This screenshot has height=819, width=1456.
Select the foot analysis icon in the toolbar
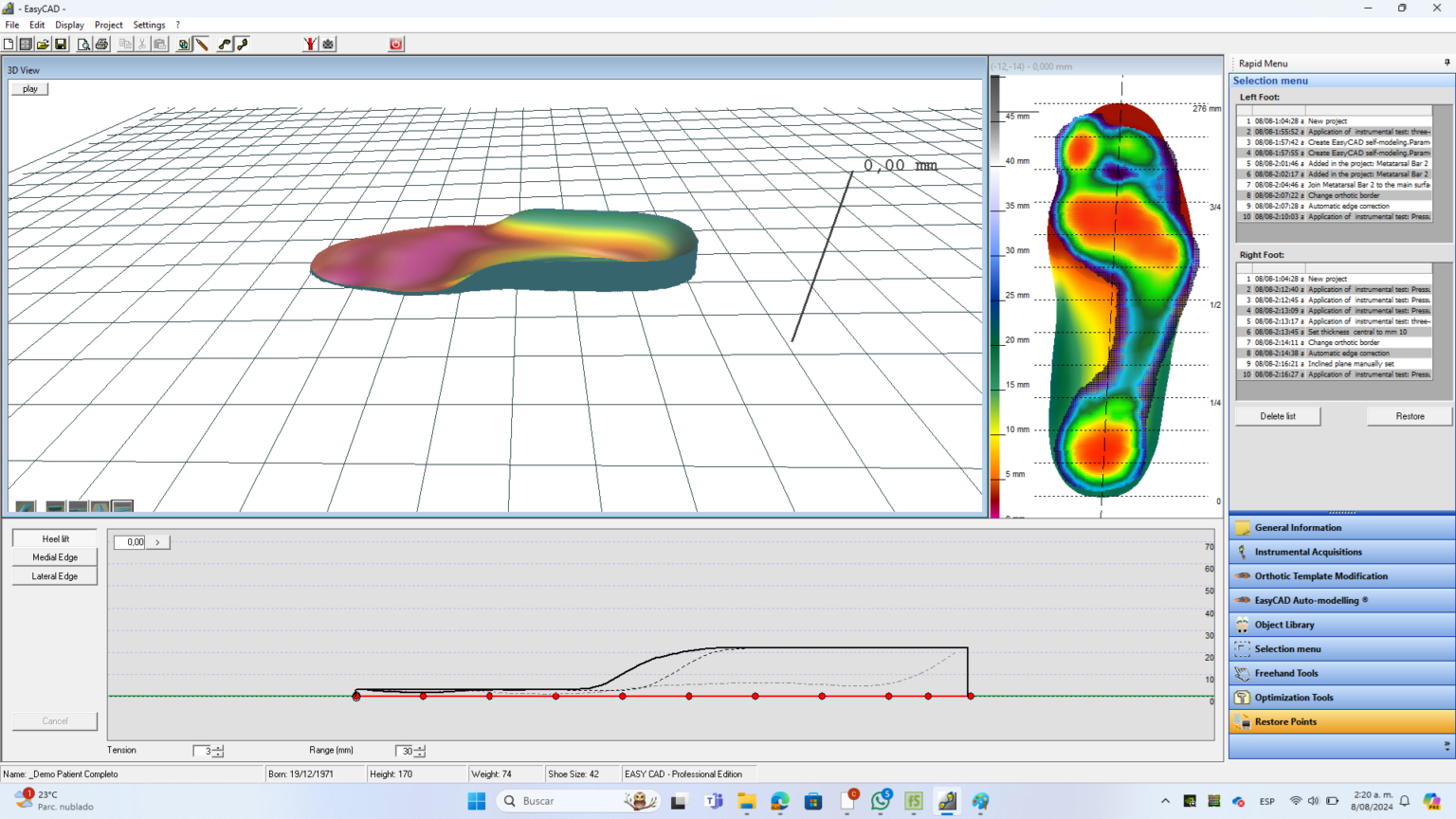click(x=311, y=44)
